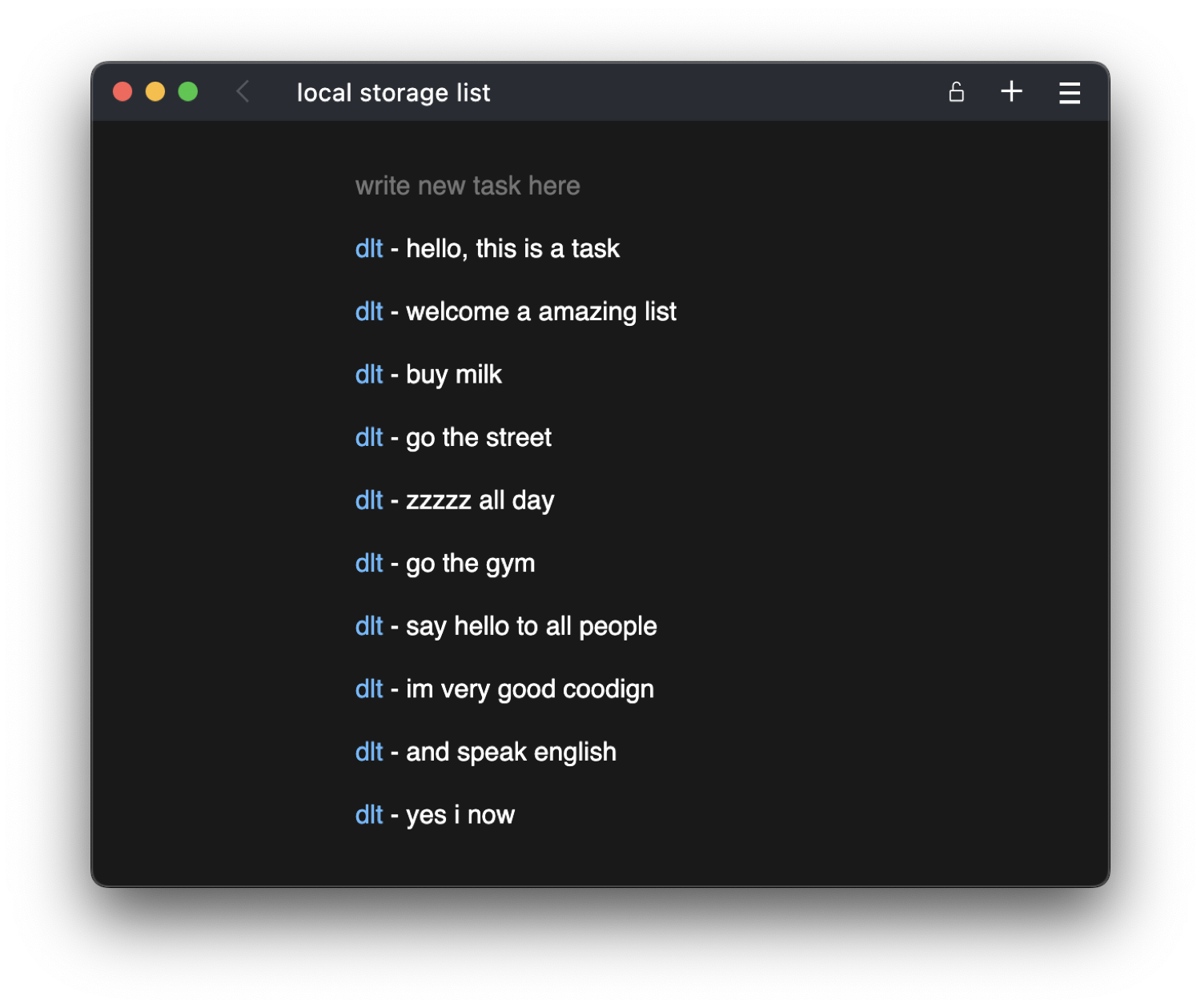
Task: Focus the 'write new task here' field
Action: pos(468,186)
